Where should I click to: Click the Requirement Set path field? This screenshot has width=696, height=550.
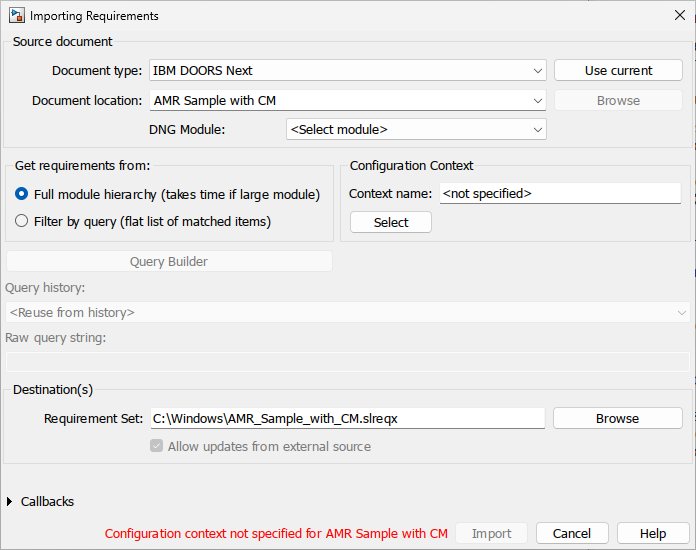point(348,419)
